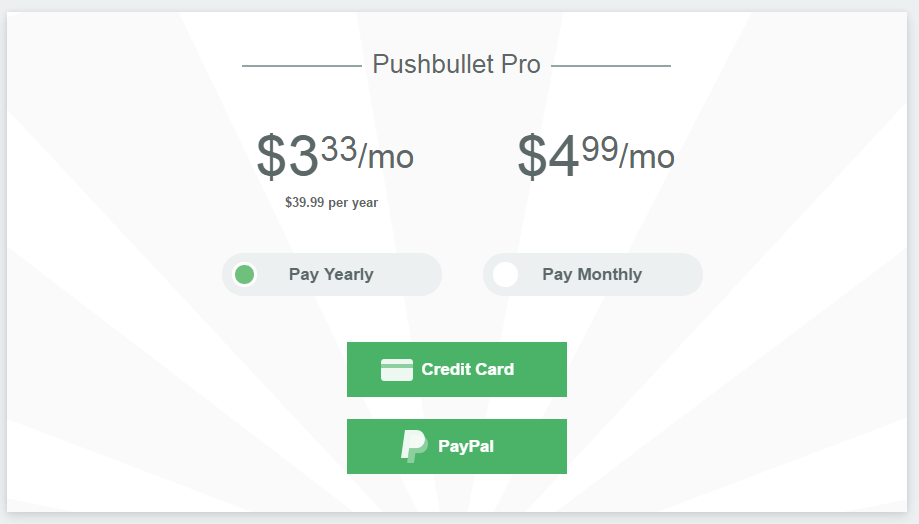This screenshot has width=919, height=524.
Task: Choose the Pay Monthly label text
Action: pos(592,274)
